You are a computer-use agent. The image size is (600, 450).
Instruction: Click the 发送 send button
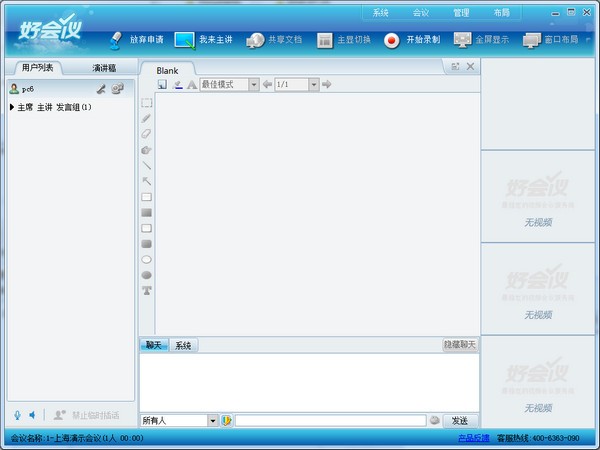pyautogui.click(x=460, y=421)
